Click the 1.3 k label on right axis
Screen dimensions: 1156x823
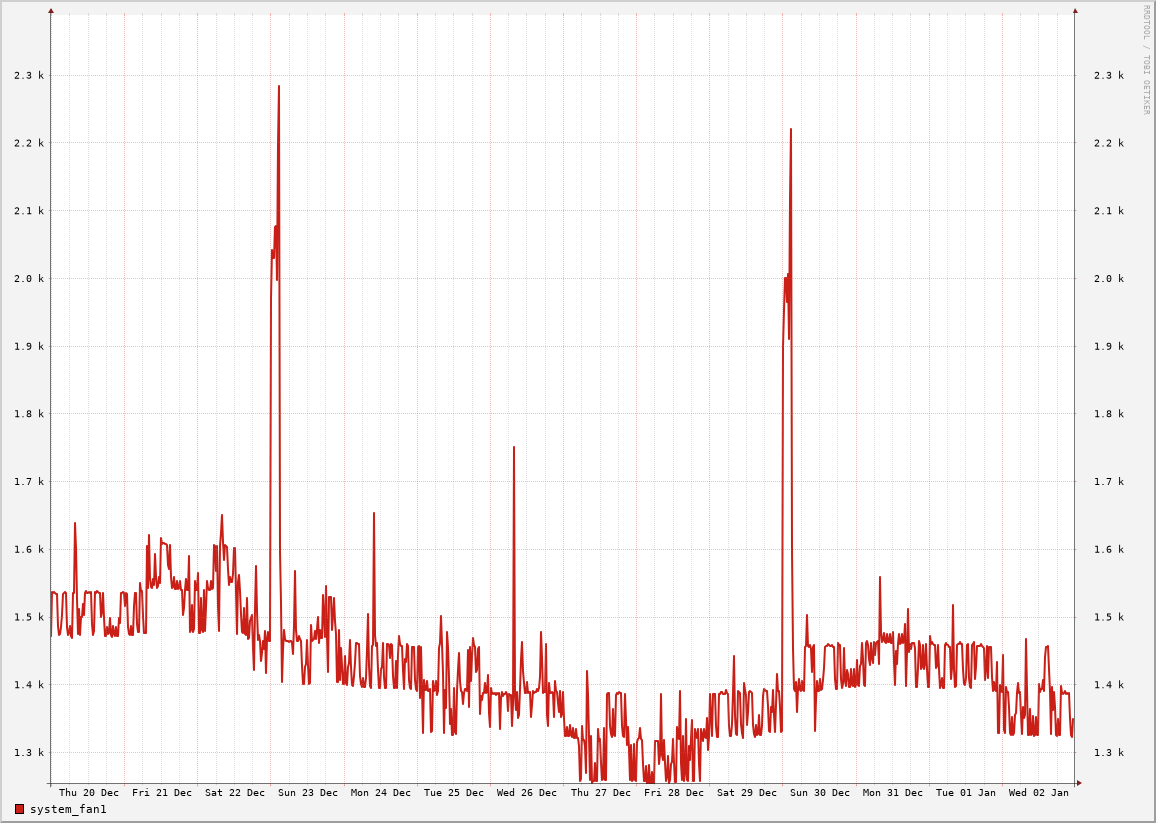(x=1109, y=753)
